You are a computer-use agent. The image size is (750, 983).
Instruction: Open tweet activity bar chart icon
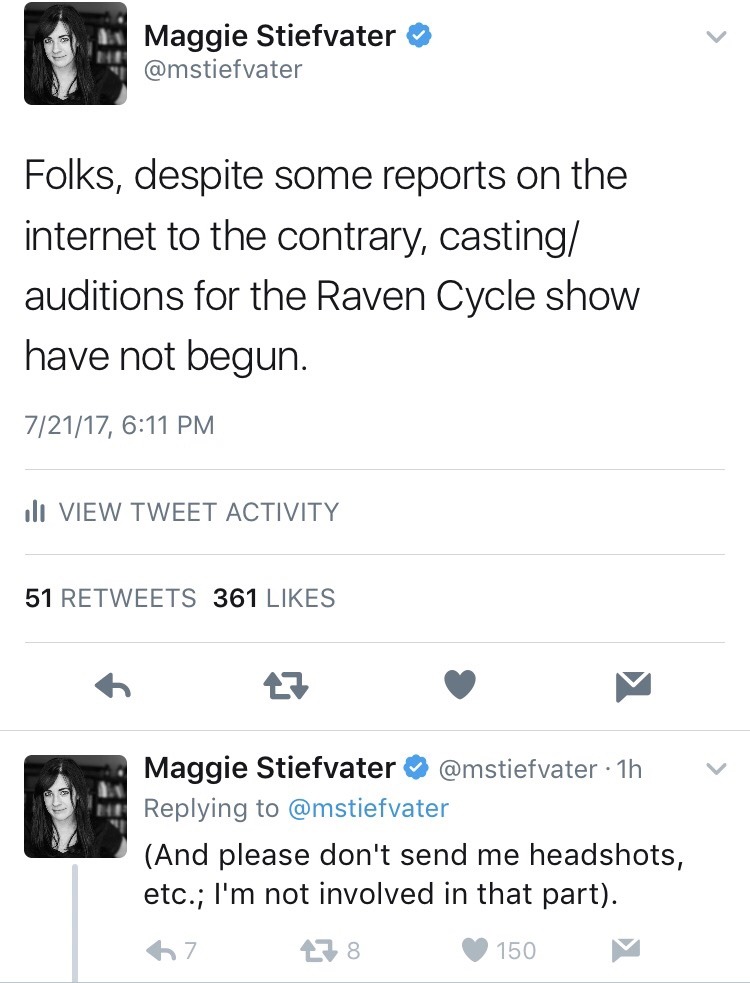click(34, 512)
